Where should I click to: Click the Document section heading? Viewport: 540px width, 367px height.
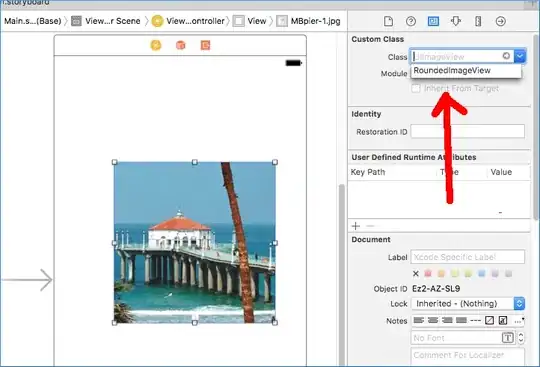(x=371, y=240)
